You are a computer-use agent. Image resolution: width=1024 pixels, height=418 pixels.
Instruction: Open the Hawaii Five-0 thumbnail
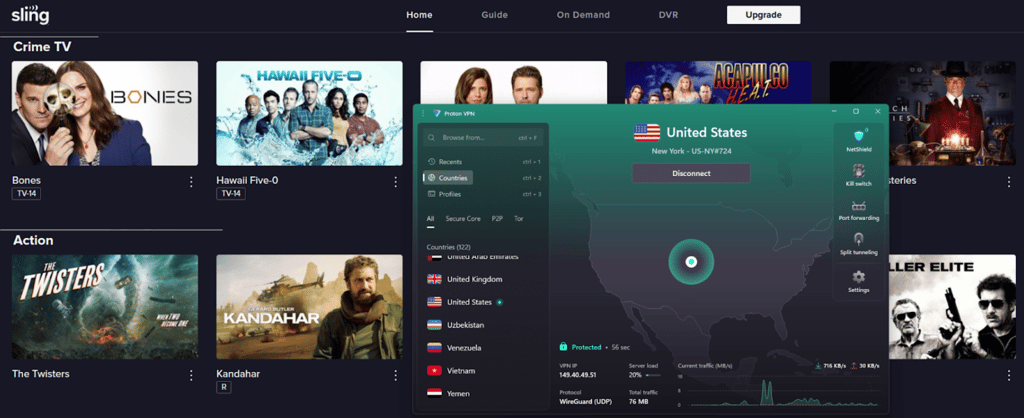click(310, 113)
